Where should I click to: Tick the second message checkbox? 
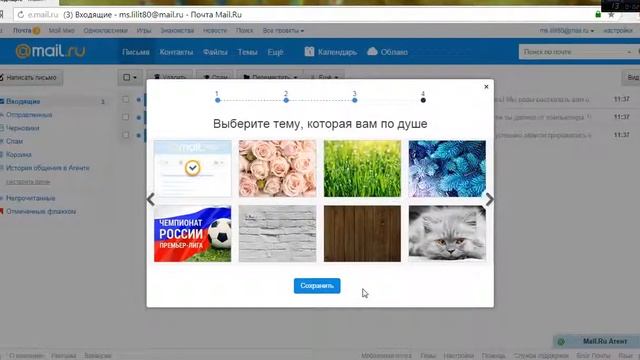126,117
